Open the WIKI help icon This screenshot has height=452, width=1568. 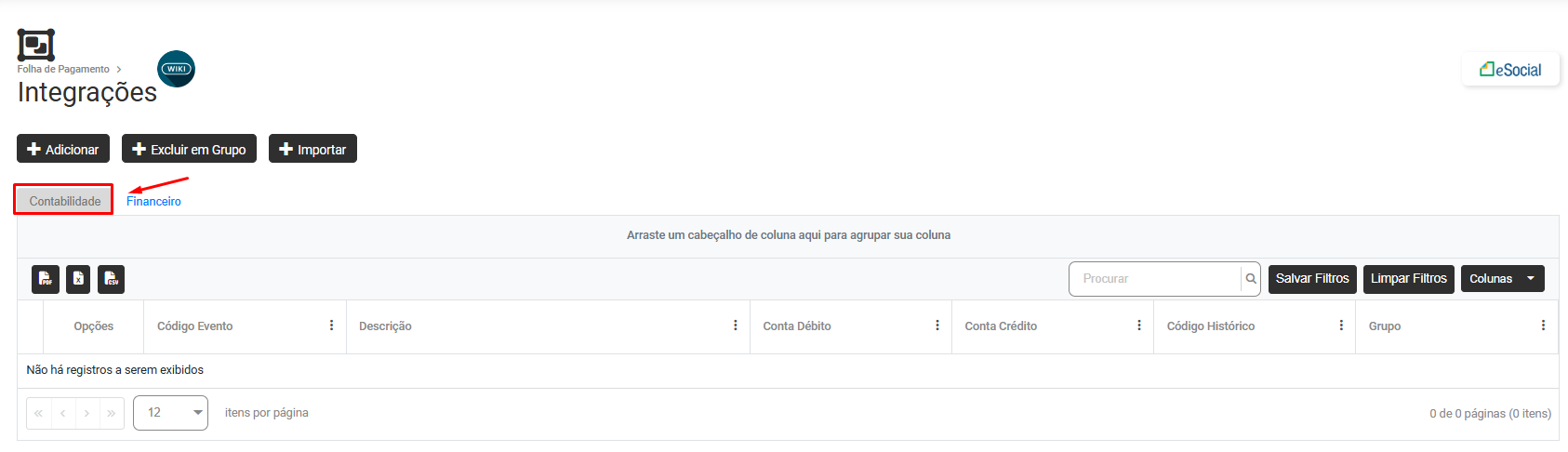coord(176,69)
